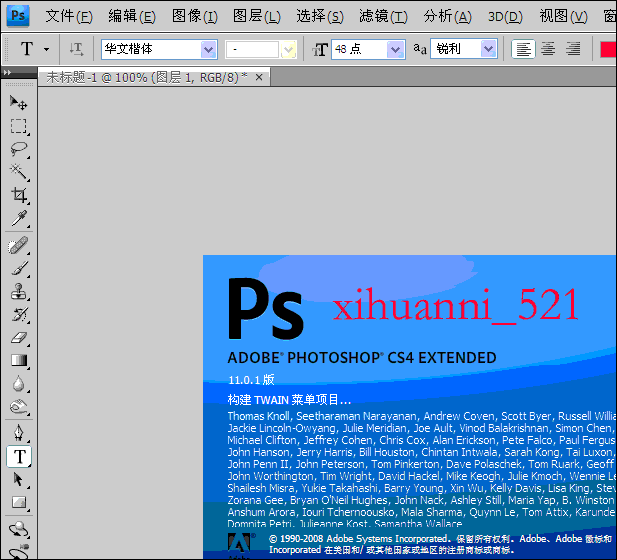Select the Clone Stamp tool
The width and height of the screenshot is (617, 560).
coord(18,292)
